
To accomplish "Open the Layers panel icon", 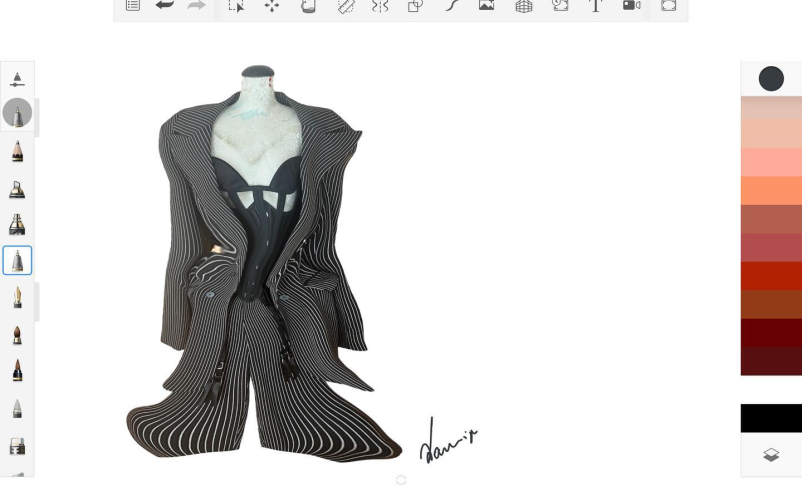I will click(x=771, y=455).
